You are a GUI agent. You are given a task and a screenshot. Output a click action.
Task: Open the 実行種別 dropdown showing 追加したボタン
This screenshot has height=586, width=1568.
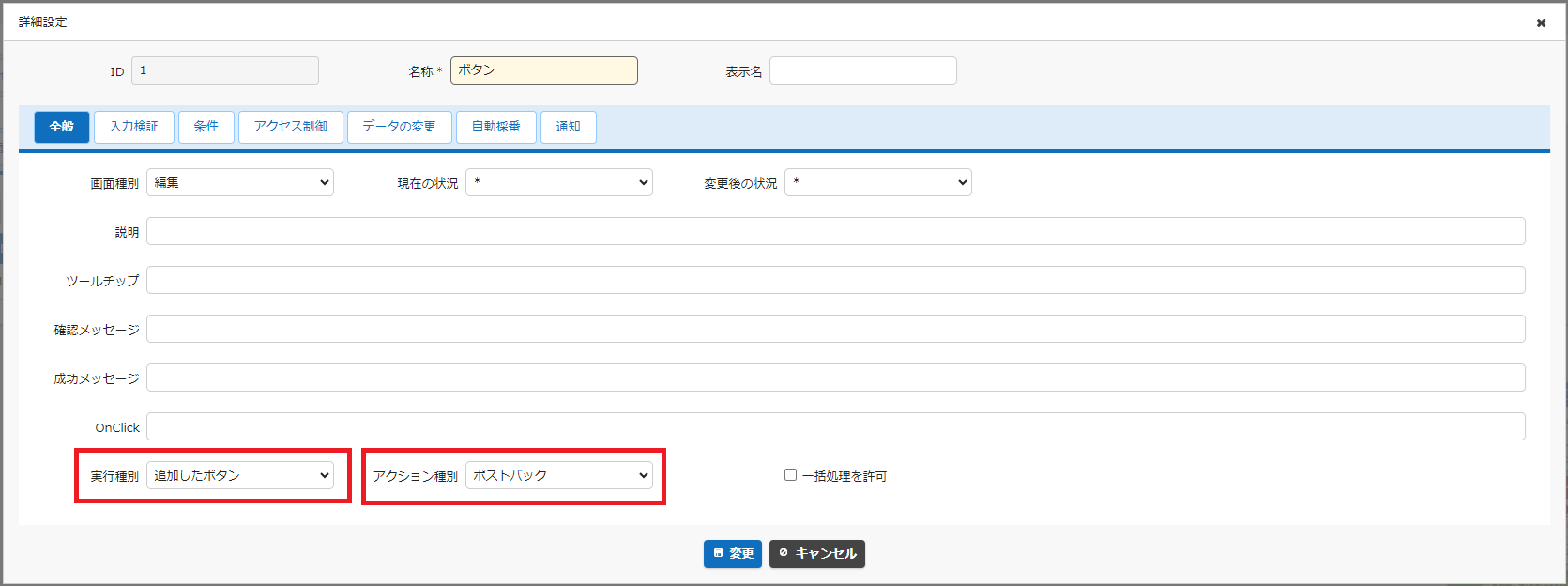point(240,475)
